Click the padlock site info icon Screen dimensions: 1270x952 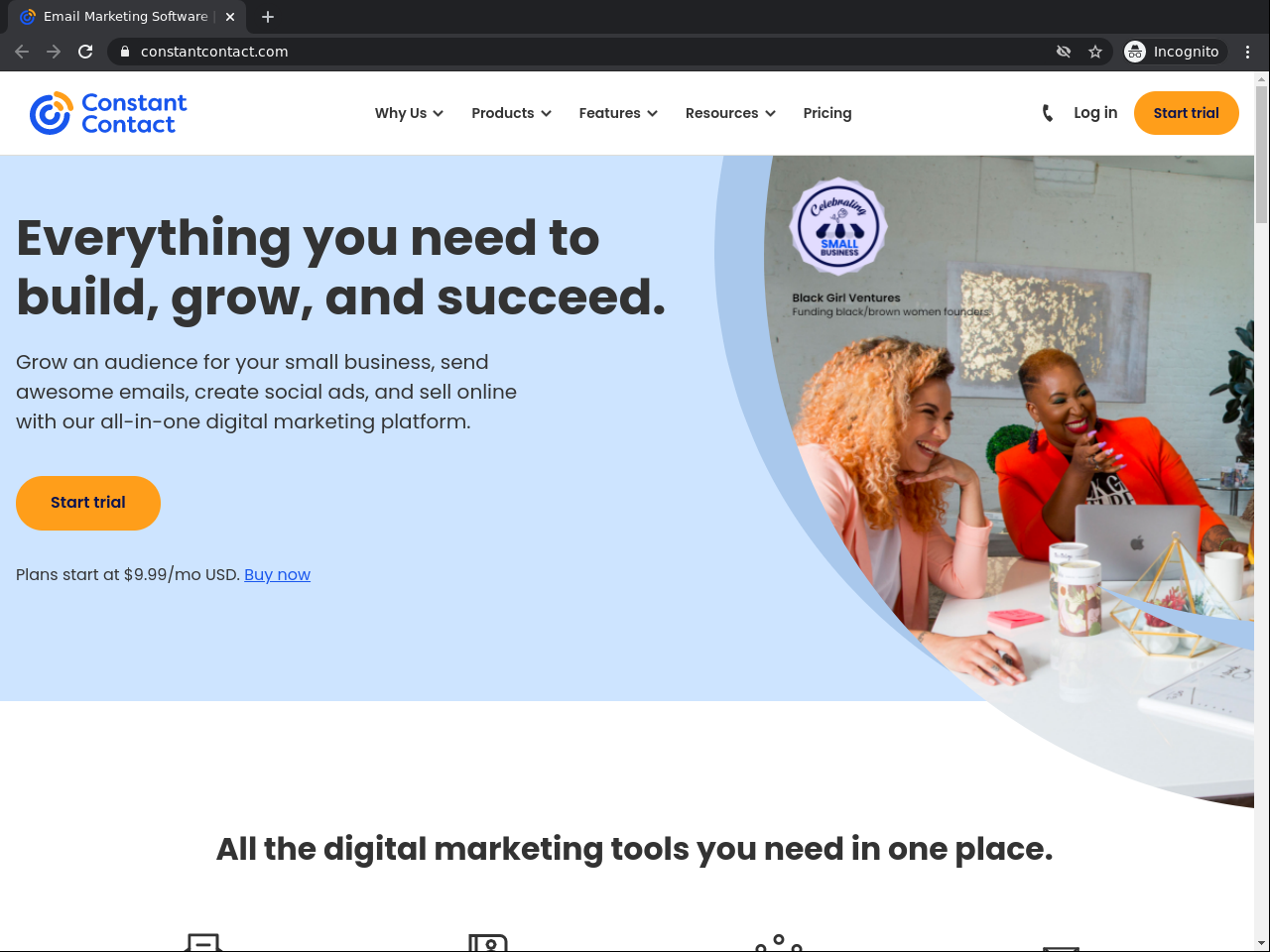pos(125,52)
